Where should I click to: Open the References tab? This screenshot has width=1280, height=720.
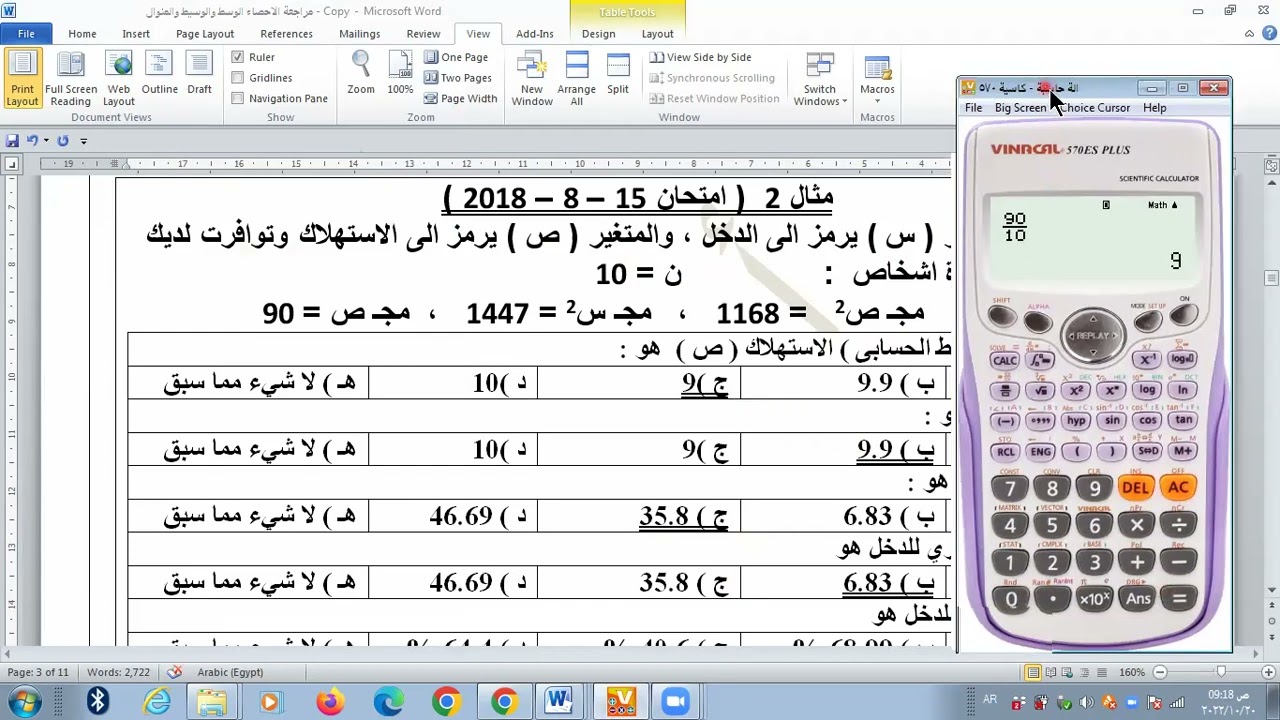[286, 34]
